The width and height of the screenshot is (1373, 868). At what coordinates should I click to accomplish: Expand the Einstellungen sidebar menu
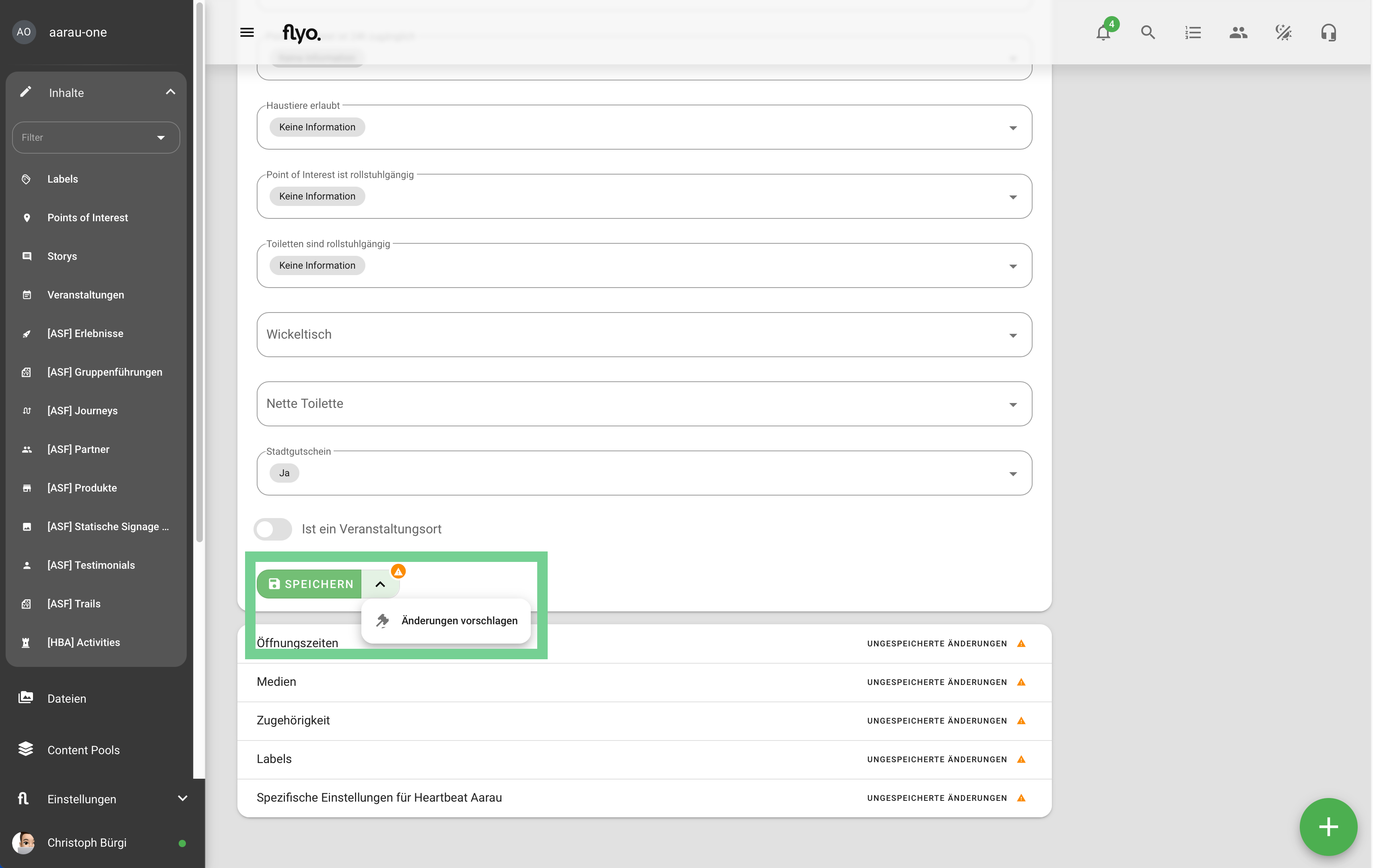click(x=182, y=798)
